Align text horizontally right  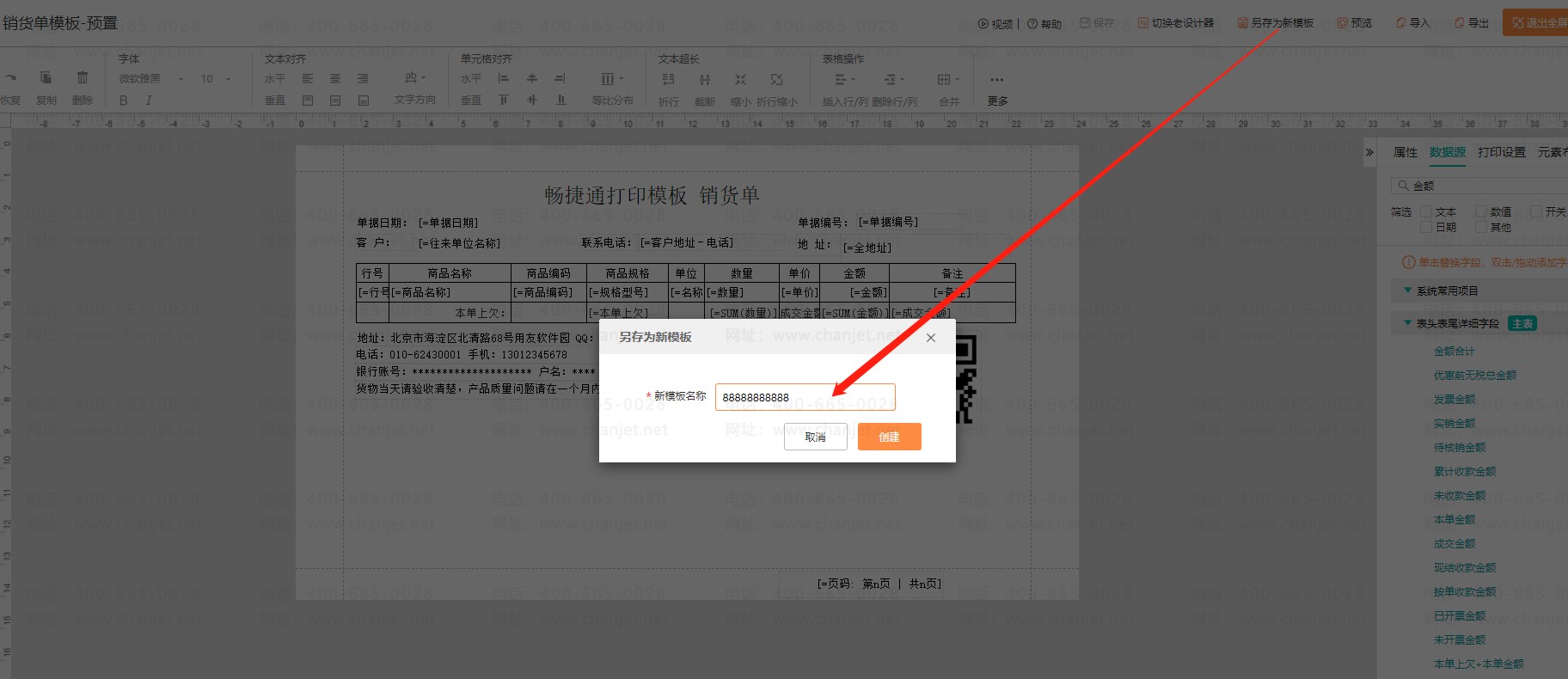[363, 78]
